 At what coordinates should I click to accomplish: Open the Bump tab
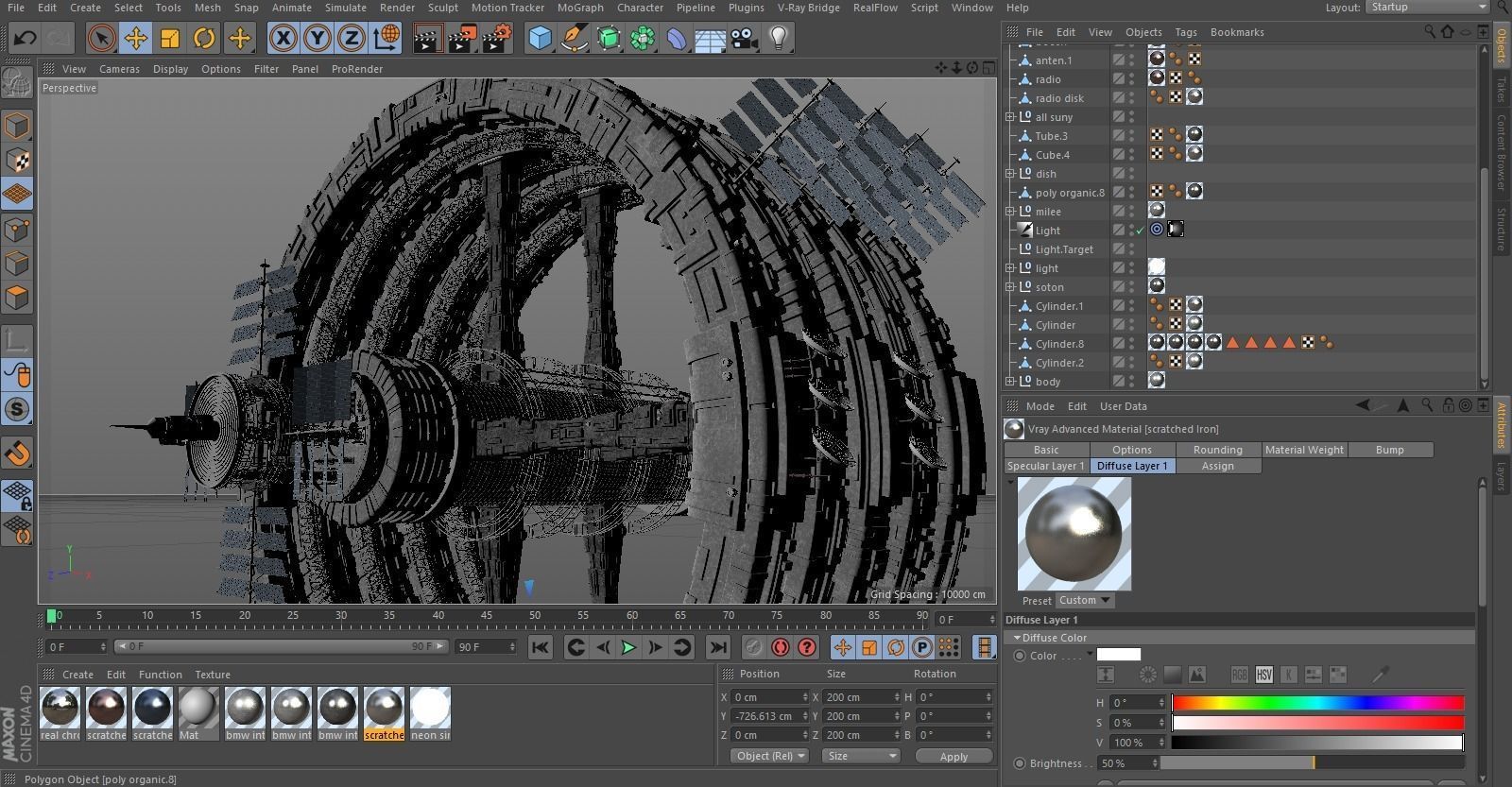1389,450
